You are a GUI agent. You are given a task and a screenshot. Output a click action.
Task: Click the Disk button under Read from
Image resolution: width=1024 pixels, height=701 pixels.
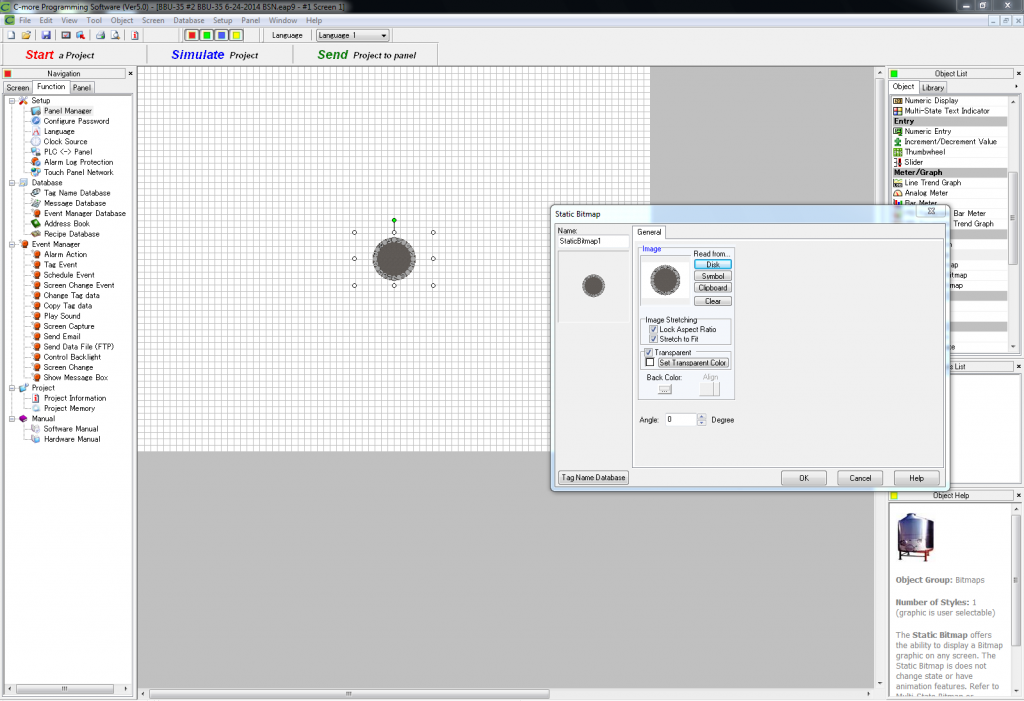click(712, 263)
